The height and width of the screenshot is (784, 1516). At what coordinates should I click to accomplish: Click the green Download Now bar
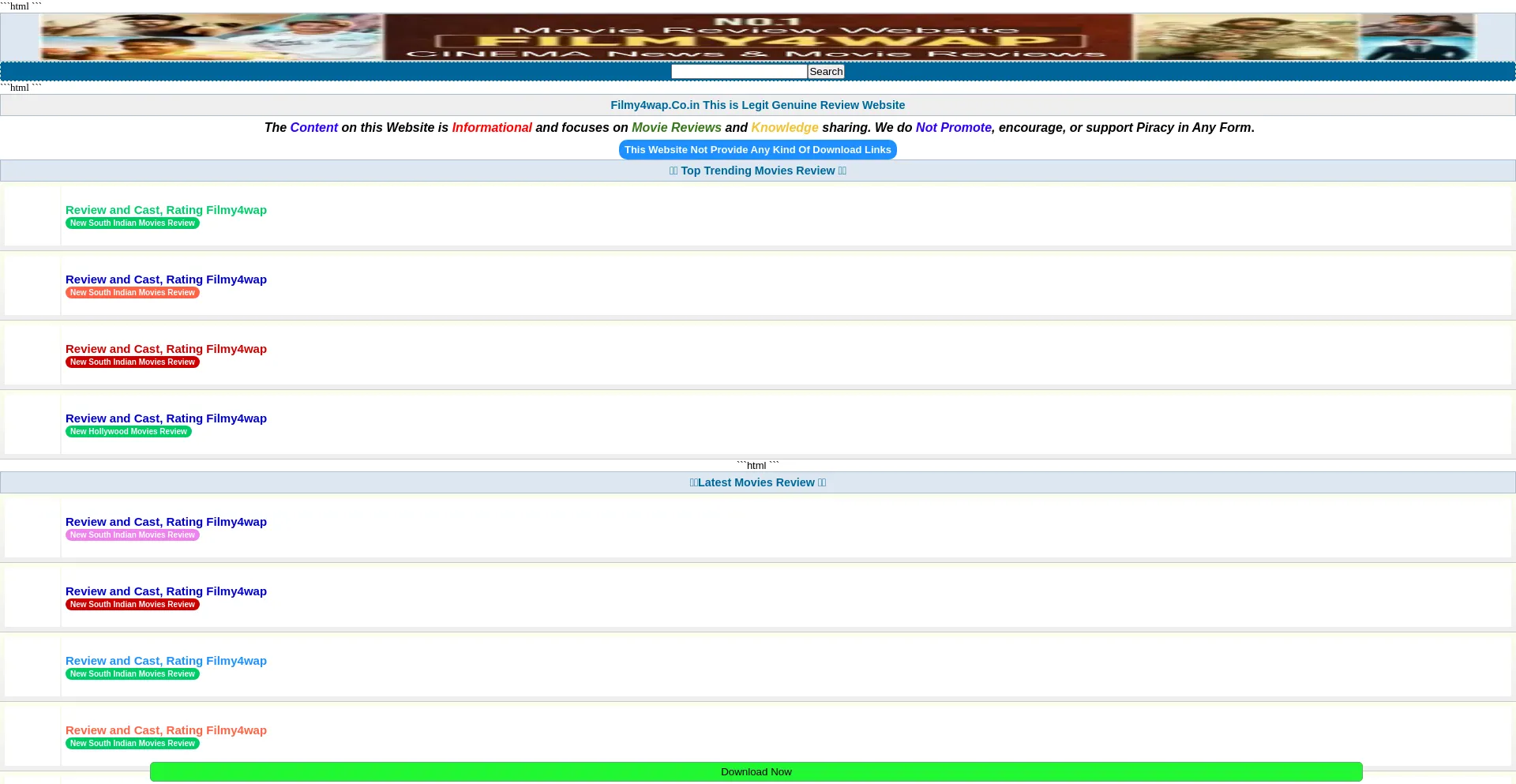(756, 772)
